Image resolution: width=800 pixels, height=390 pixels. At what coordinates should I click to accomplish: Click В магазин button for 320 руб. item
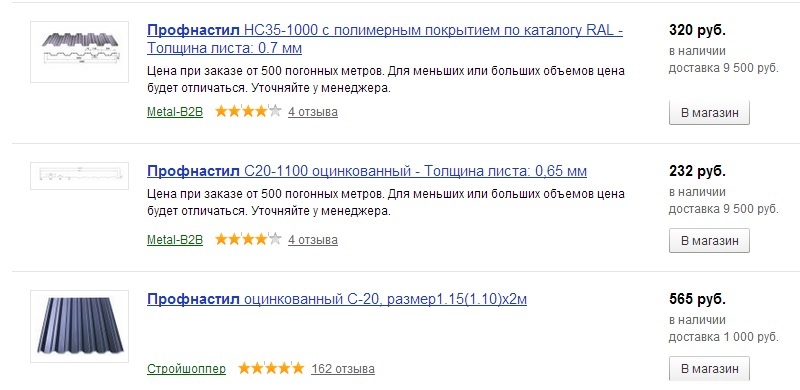coord(709,113)
